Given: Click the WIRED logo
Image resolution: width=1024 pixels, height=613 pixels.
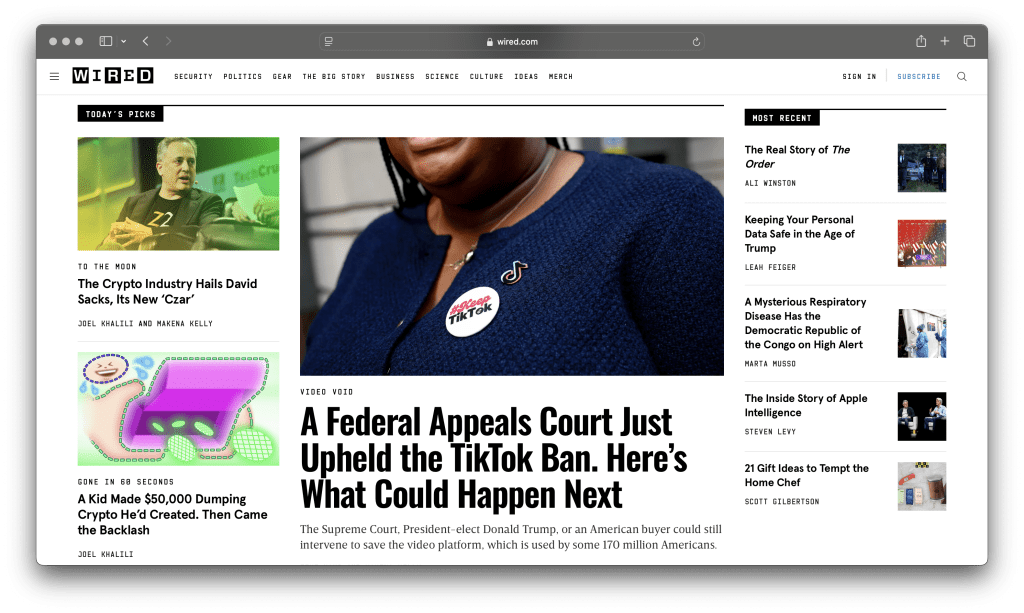Looking at the screenshot, I should [113, 76].
